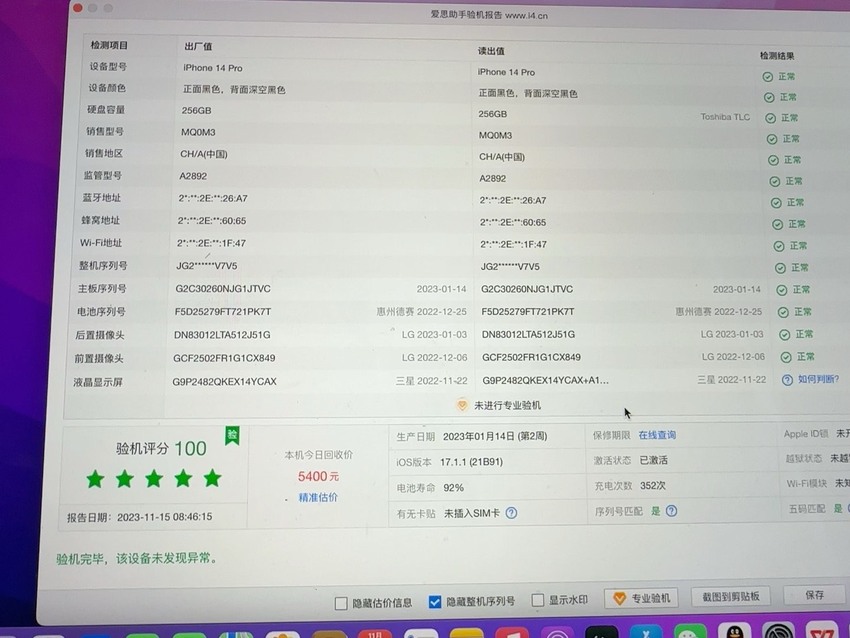Click the 正常 check icon in 监管型号 row
The width and height of the screenshot is (850, 638).
click(x=775, y=182)
